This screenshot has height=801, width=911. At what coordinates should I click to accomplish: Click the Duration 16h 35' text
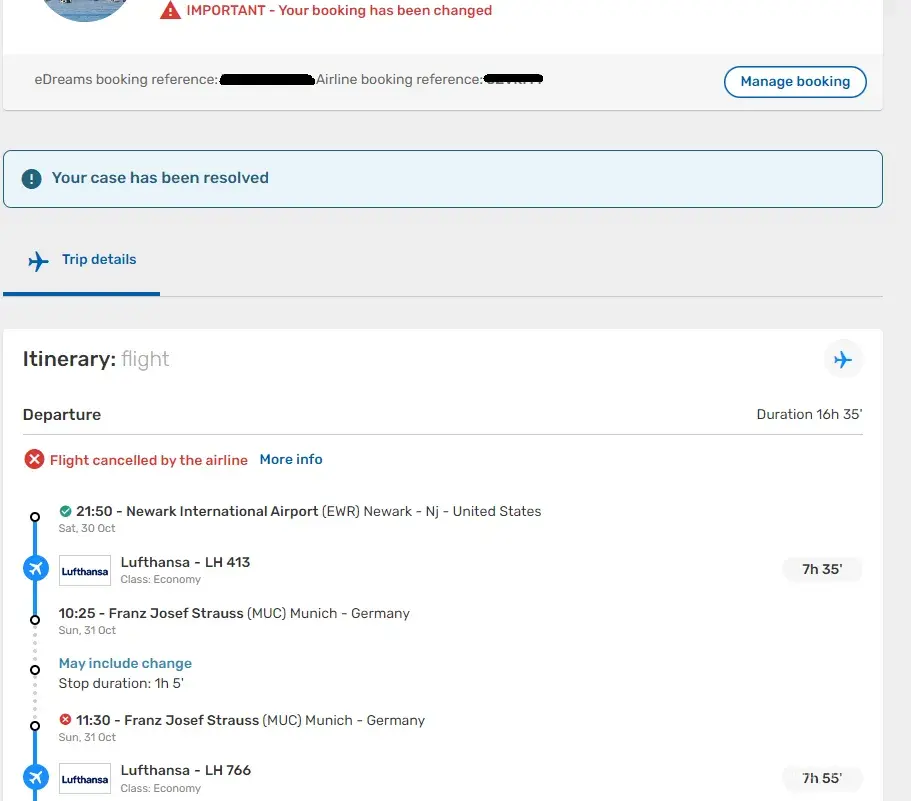click(809, 414)
